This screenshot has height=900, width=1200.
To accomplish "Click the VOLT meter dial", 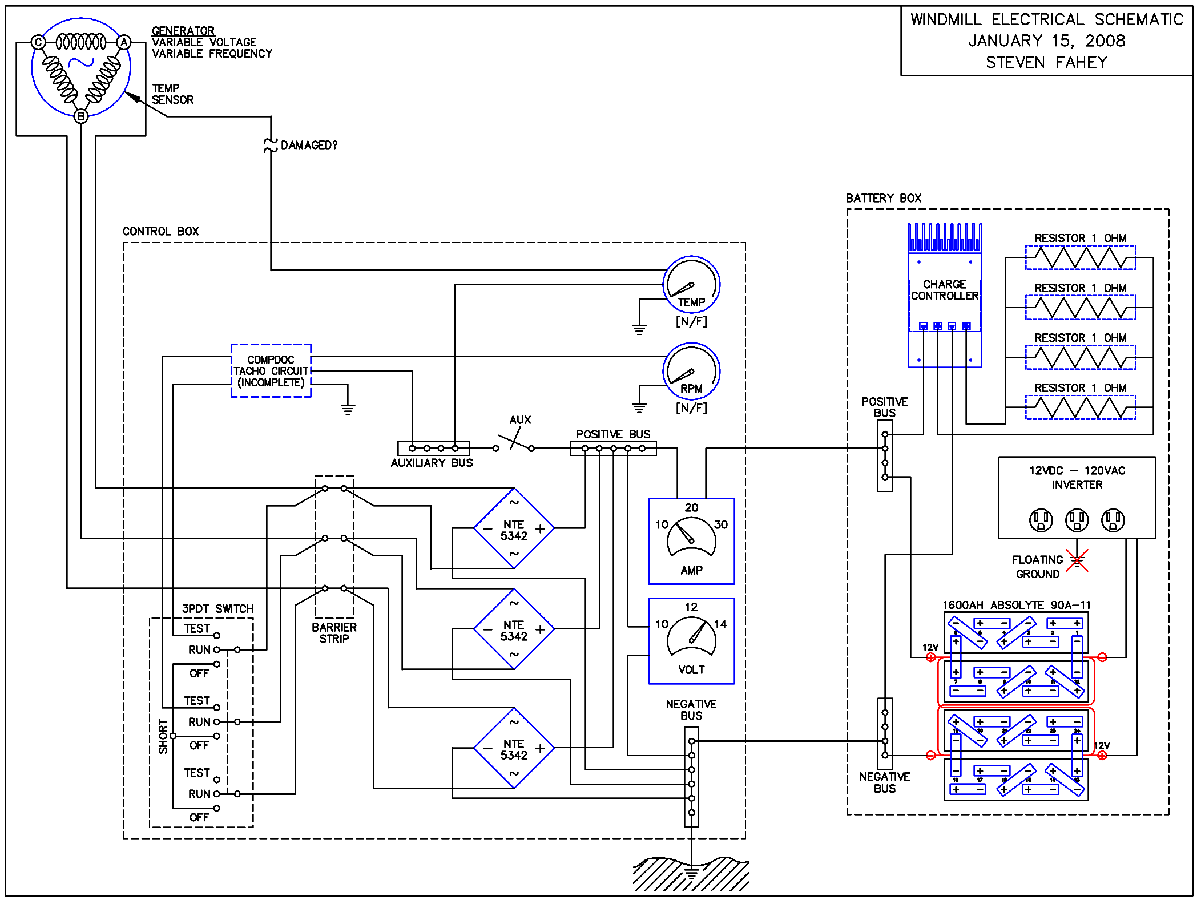I will (x=691, y=642).
